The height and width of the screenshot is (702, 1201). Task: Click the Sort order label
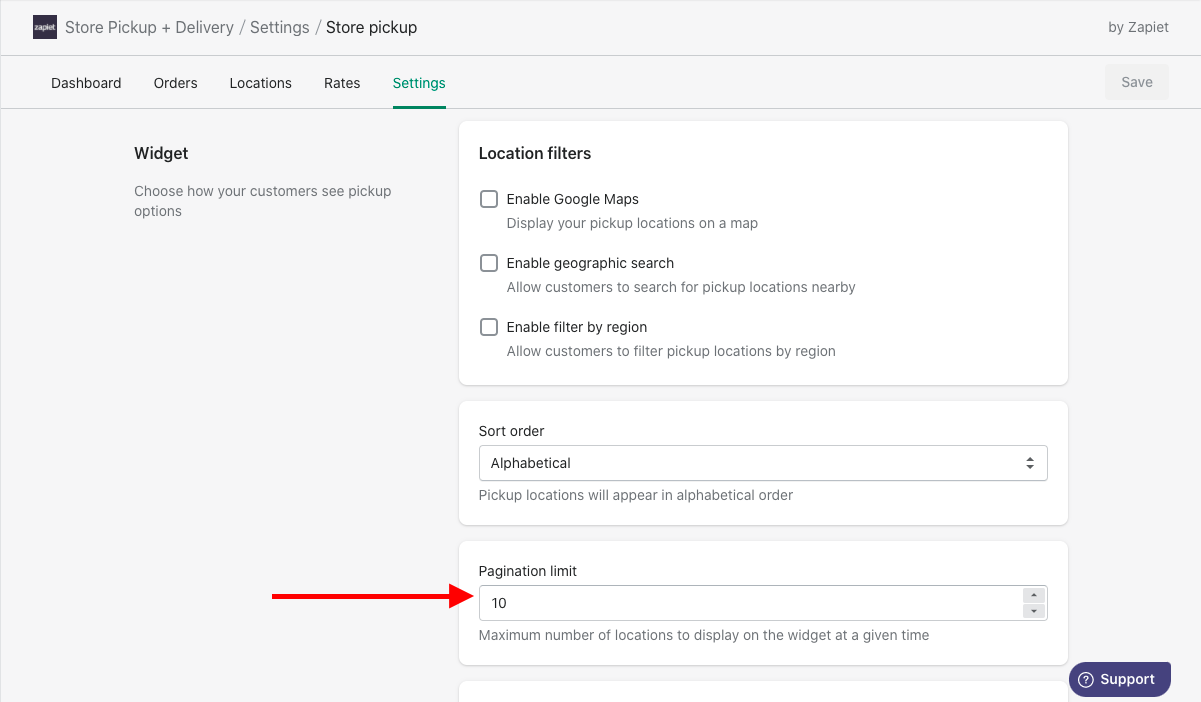click(x=512, y=431)
